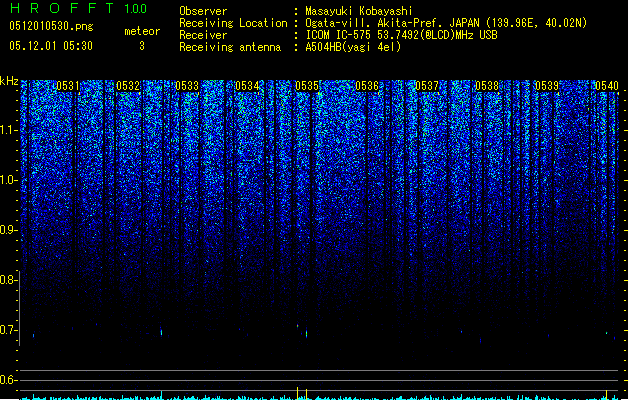
Task: Select the filename 0512010530.png
Action: coord(51,26)
